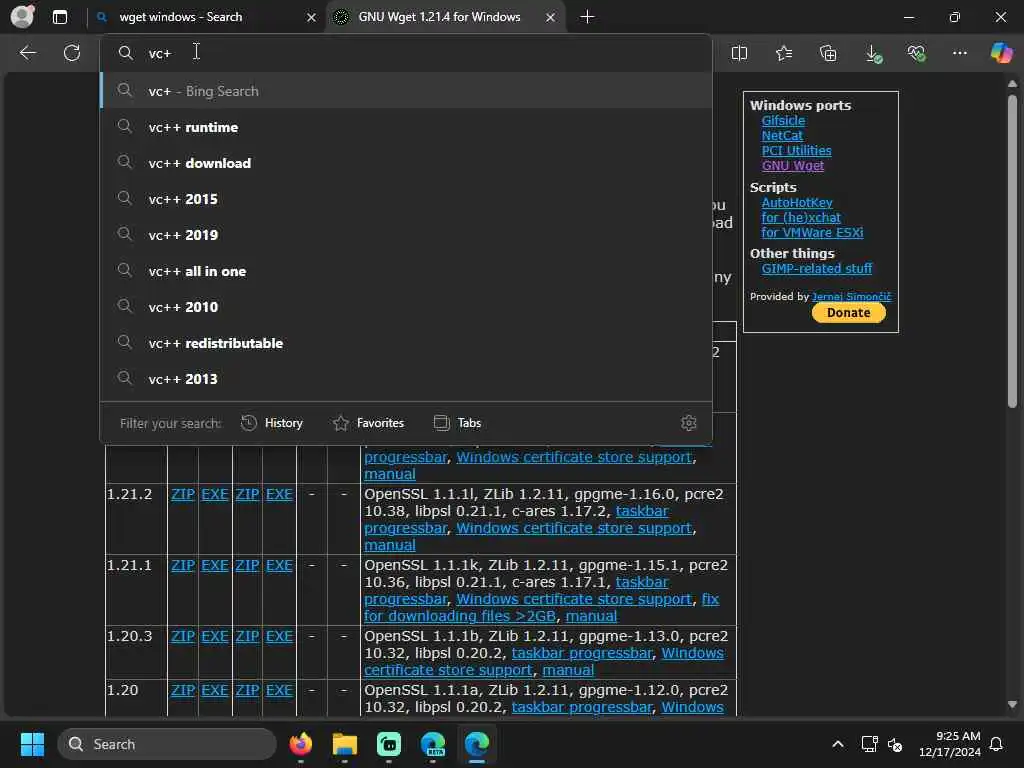1024x768 pixels.
Task: Open the Gifsicle link in Windows ports
Action: click(x=783, y=120)
